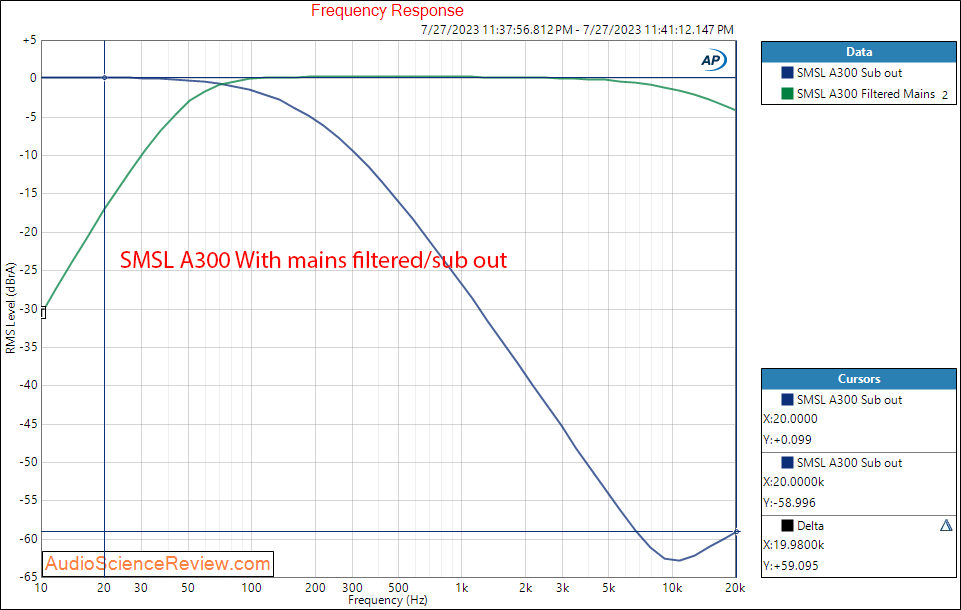Select the Data legend header
961x610 pixels.
coord(859,52)
